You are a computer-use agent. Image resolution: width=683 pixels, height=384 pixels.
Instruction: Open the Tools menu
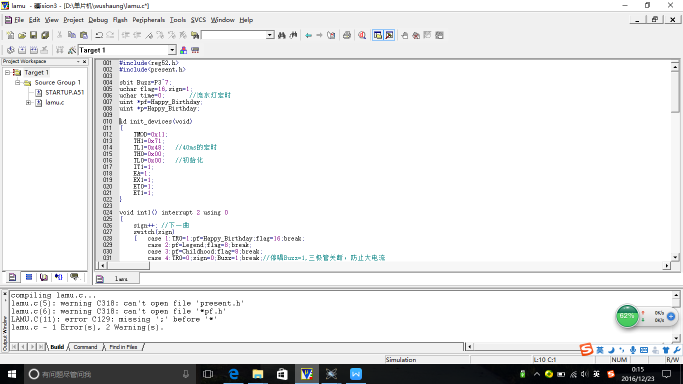pyautogui.click(x=178, y=20)
